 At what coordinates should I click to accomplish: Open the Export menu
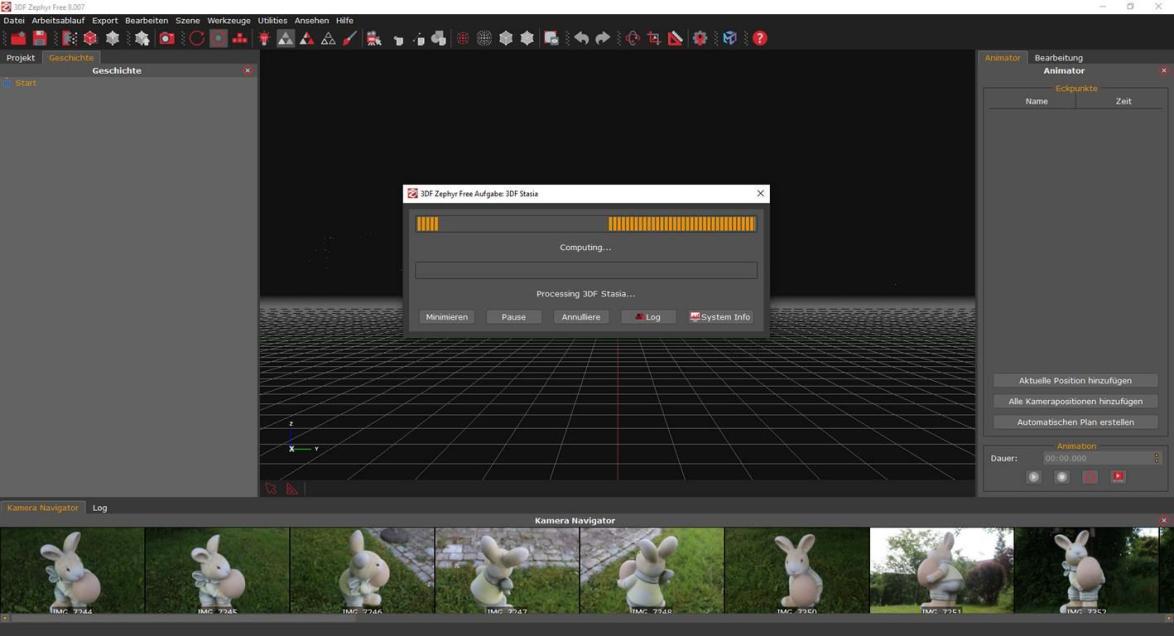point(105,20)
